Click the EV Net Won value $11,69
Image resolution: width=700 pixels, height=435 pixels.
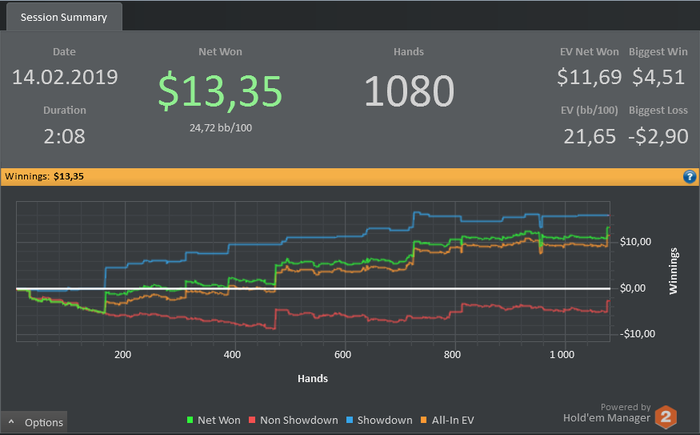(589, 77)
